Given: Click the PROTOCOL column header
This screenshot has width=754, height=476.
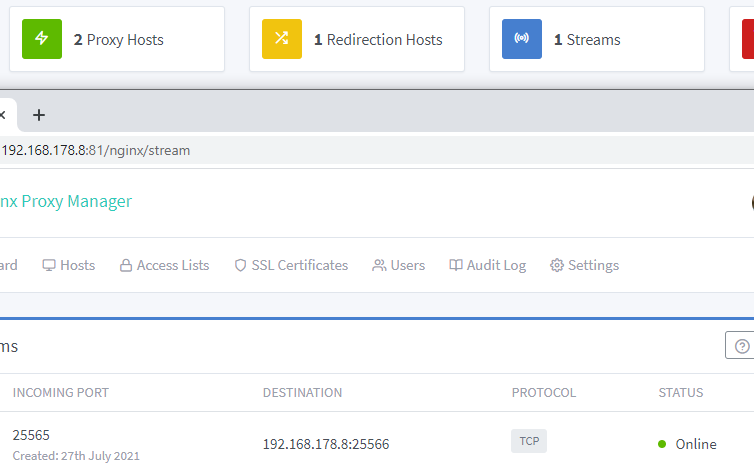Looking at the screenshot, I should (x=544, y=393).
